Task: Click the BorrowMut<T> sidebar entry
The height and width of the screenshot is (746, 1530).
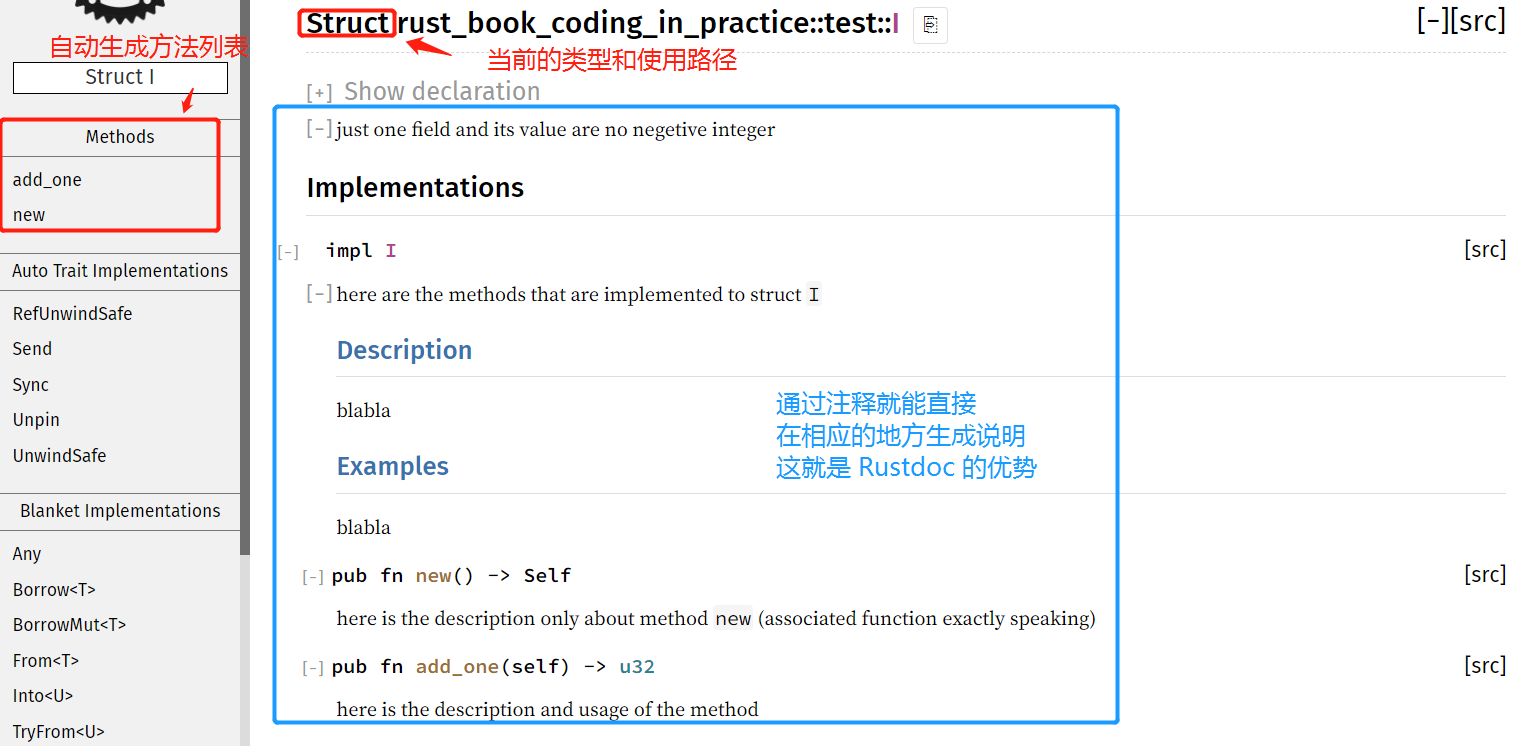Action: tap(69, 625)
